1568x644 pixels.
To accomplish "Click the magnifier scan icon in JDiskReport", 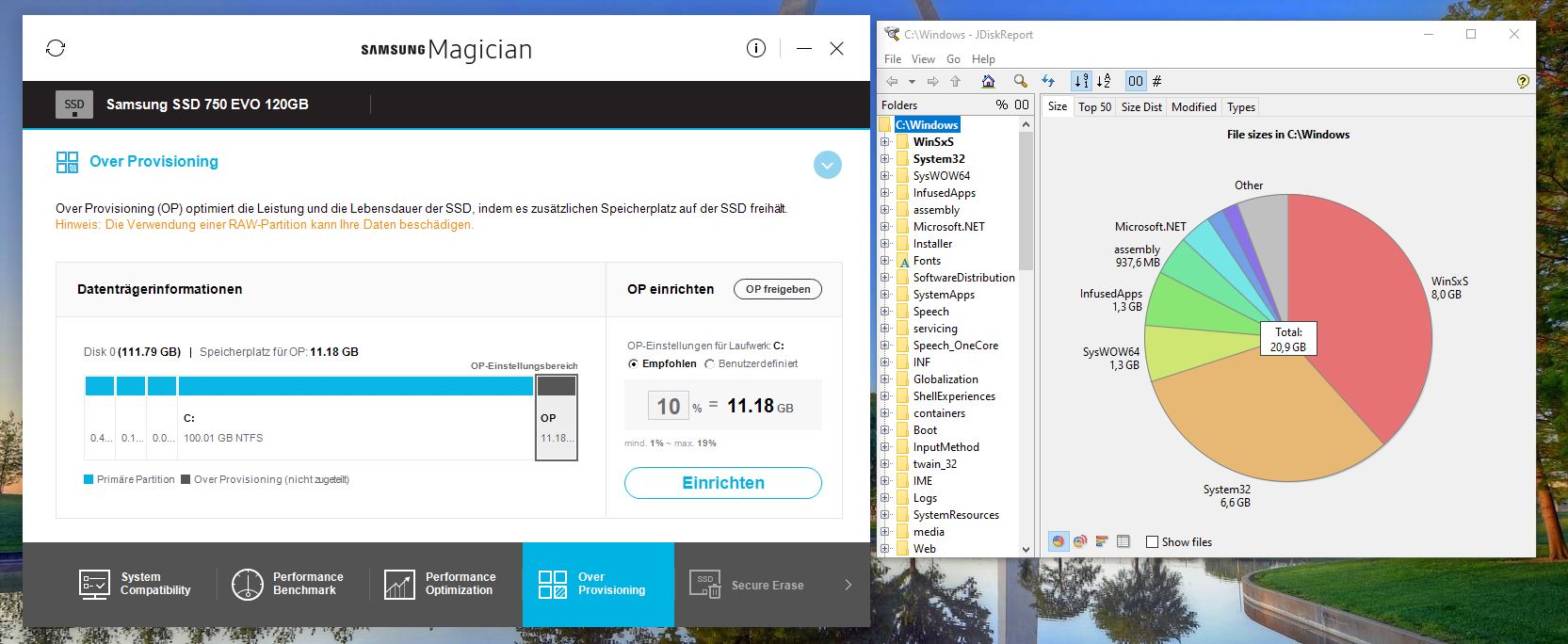I will (1020, 81).
